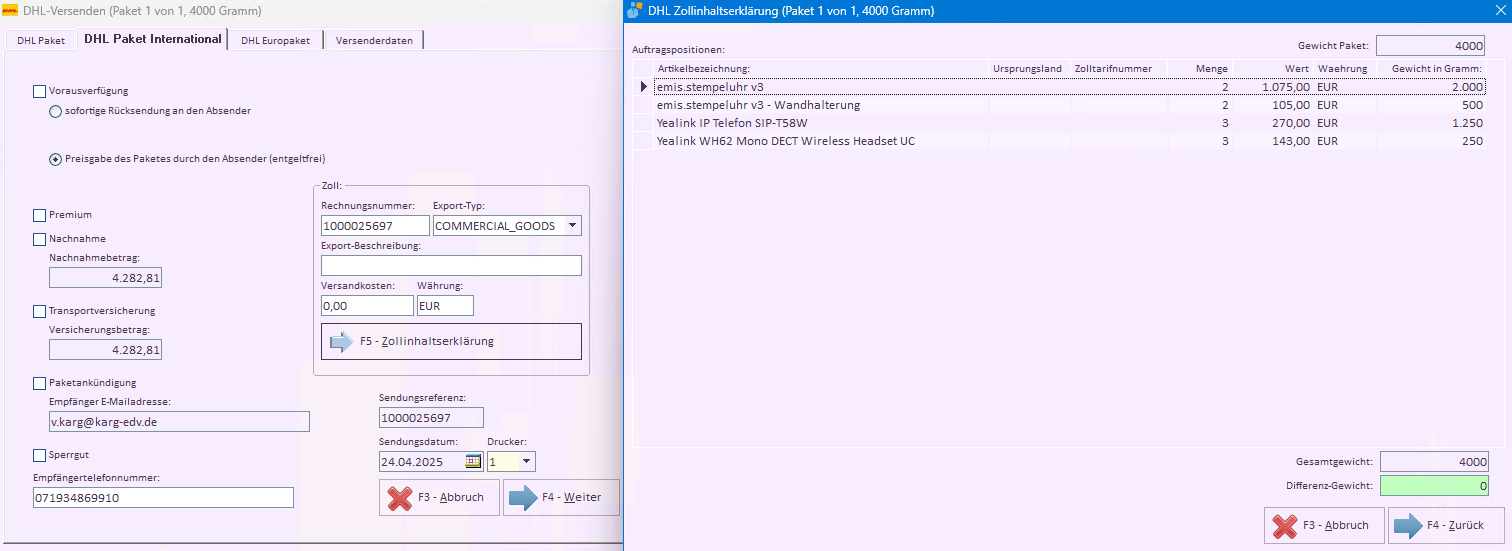Check the Paketankündigung option

tap(40, 383)
